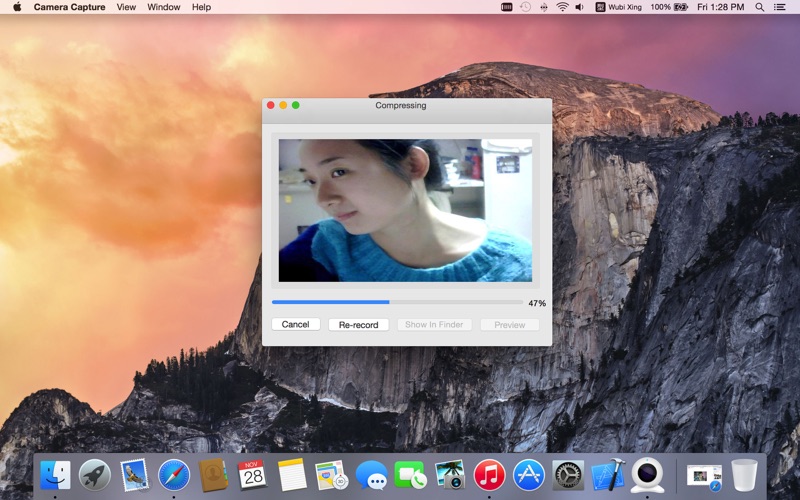Open iTunes from the Dock

click(489, 475)
